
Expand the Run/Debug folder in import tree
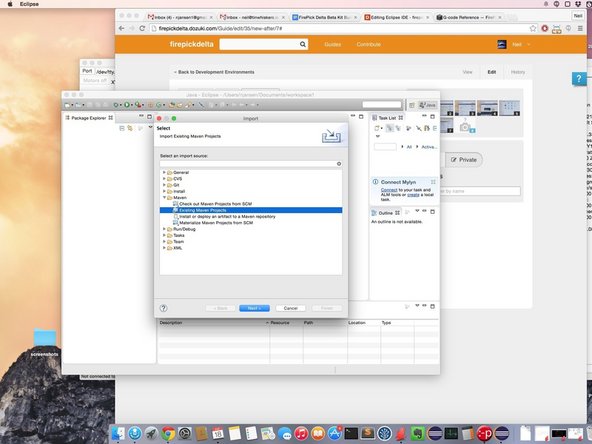(164, 229)
